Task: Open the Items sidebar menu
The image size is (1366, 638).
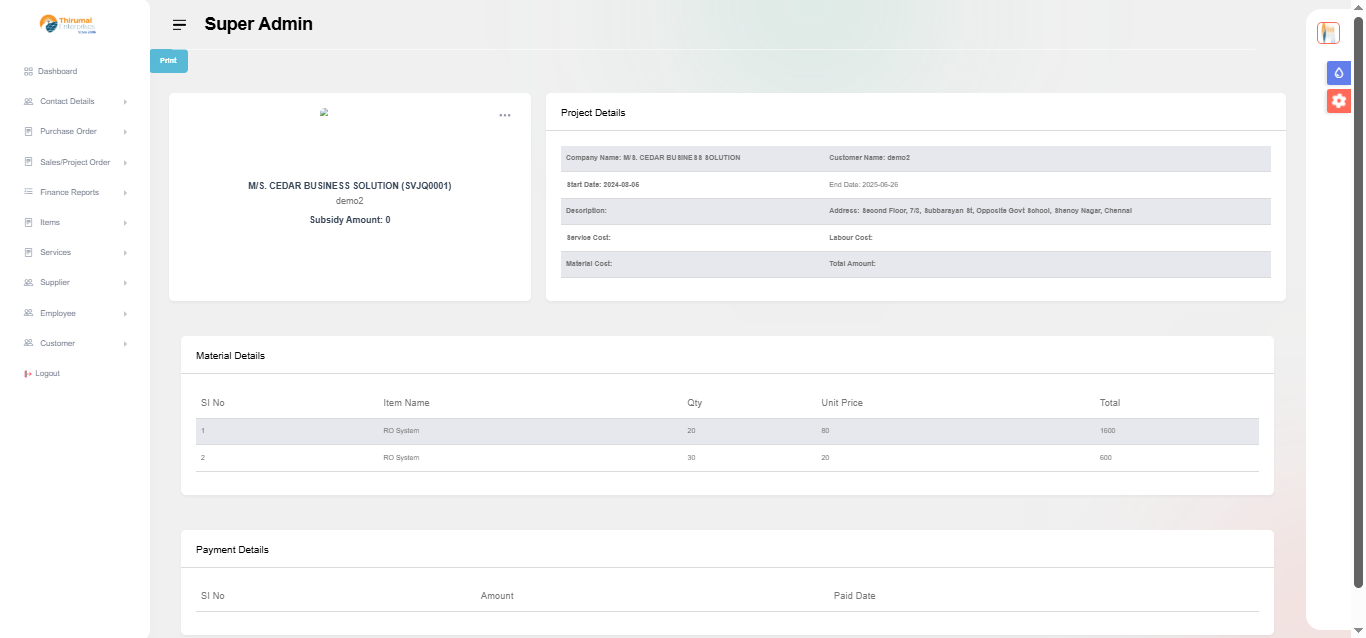Action: point(50,222)
